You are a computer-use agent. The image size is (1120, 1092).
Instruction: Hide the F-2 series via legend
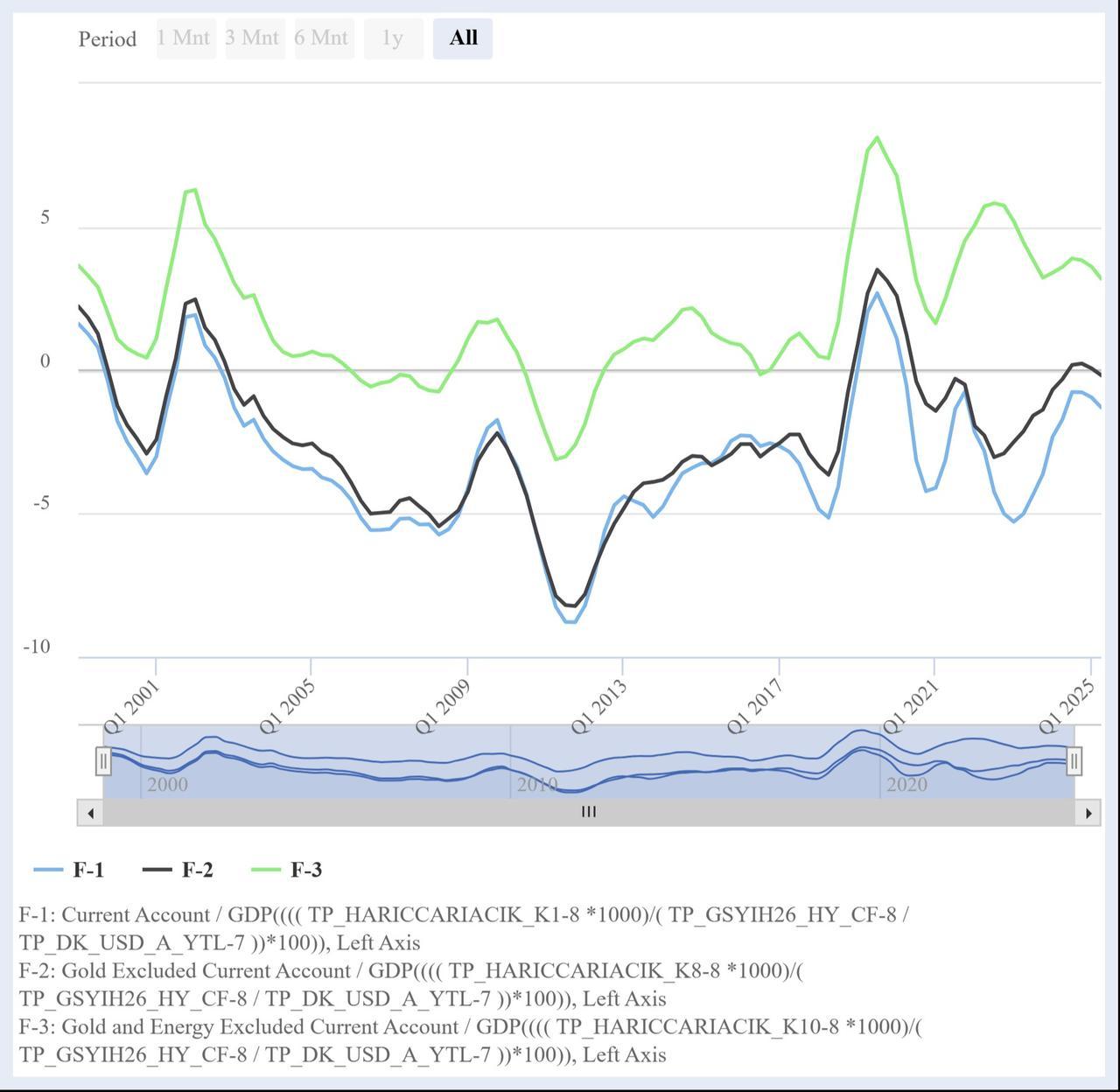(x=197, y=870)
